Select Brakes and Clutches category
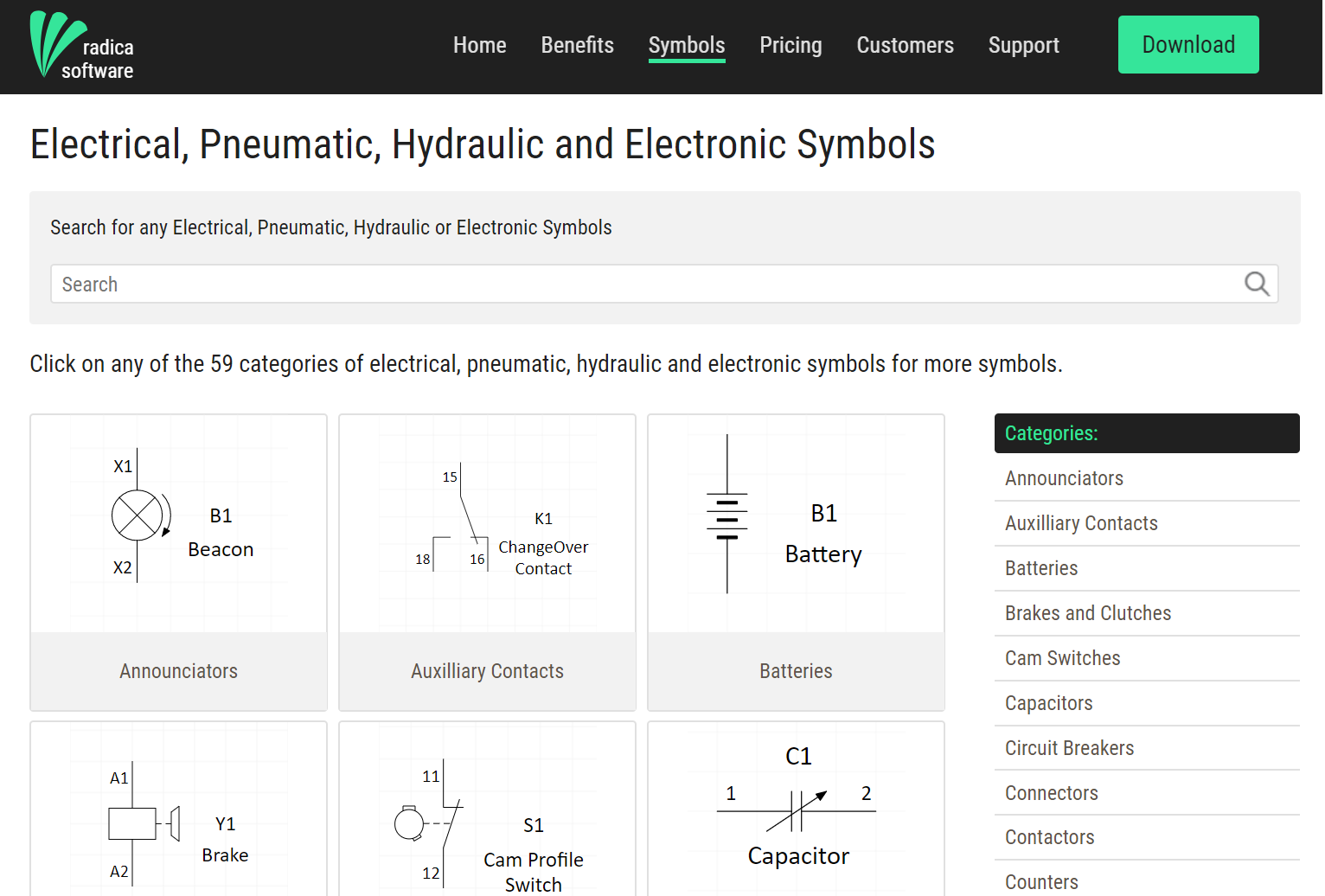The image size is (1325, 896). (x=1147, y=613)
